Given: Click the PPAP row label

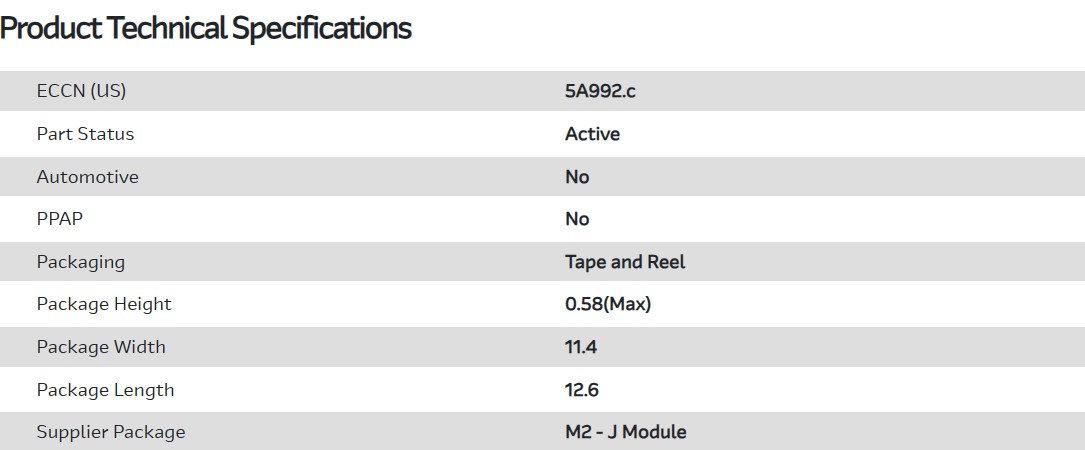Looking at the screenshot, I should 59,219.
